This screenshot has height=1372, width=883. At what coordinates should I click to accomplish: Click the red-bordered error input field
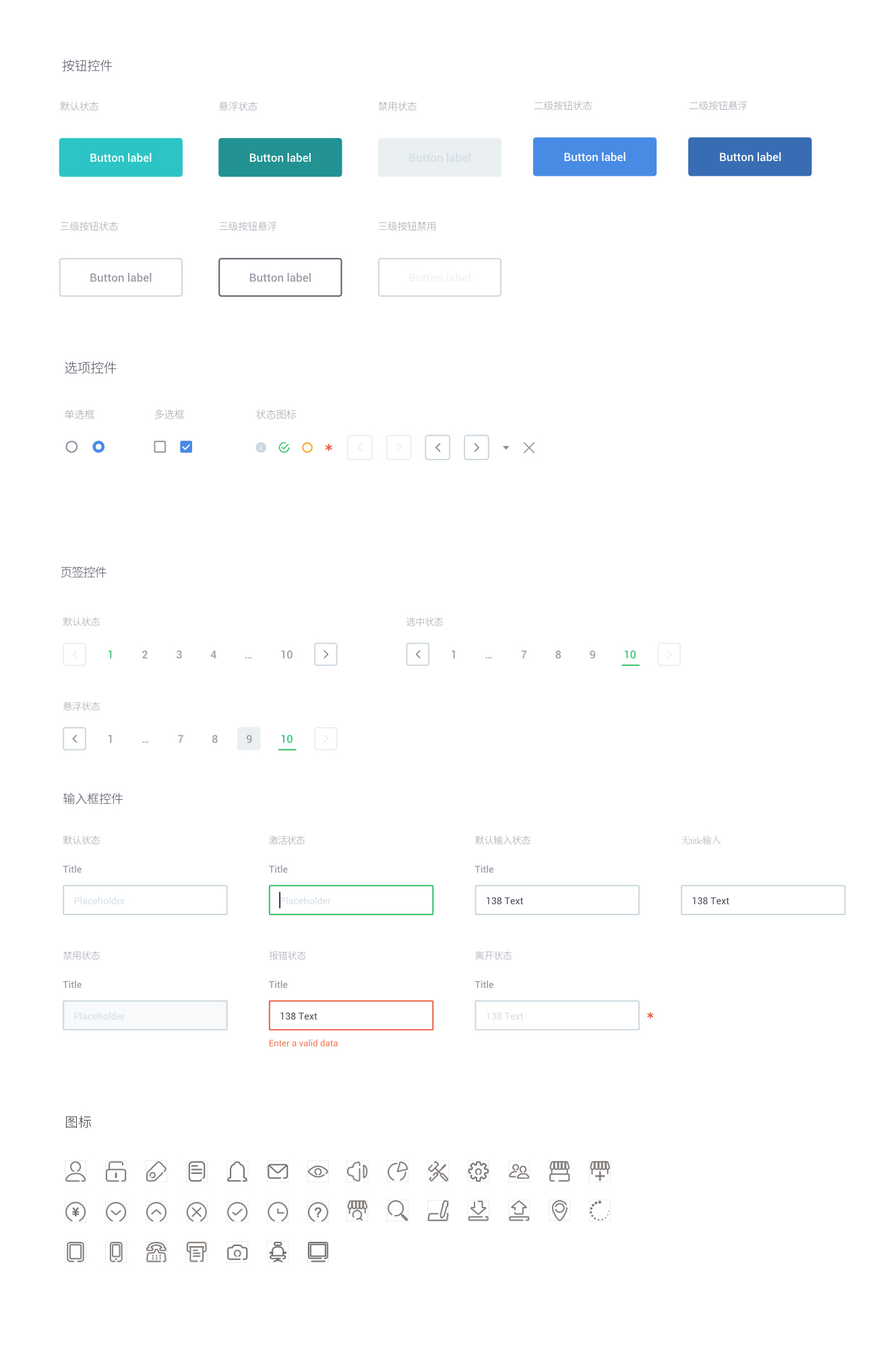point(351,1016)
